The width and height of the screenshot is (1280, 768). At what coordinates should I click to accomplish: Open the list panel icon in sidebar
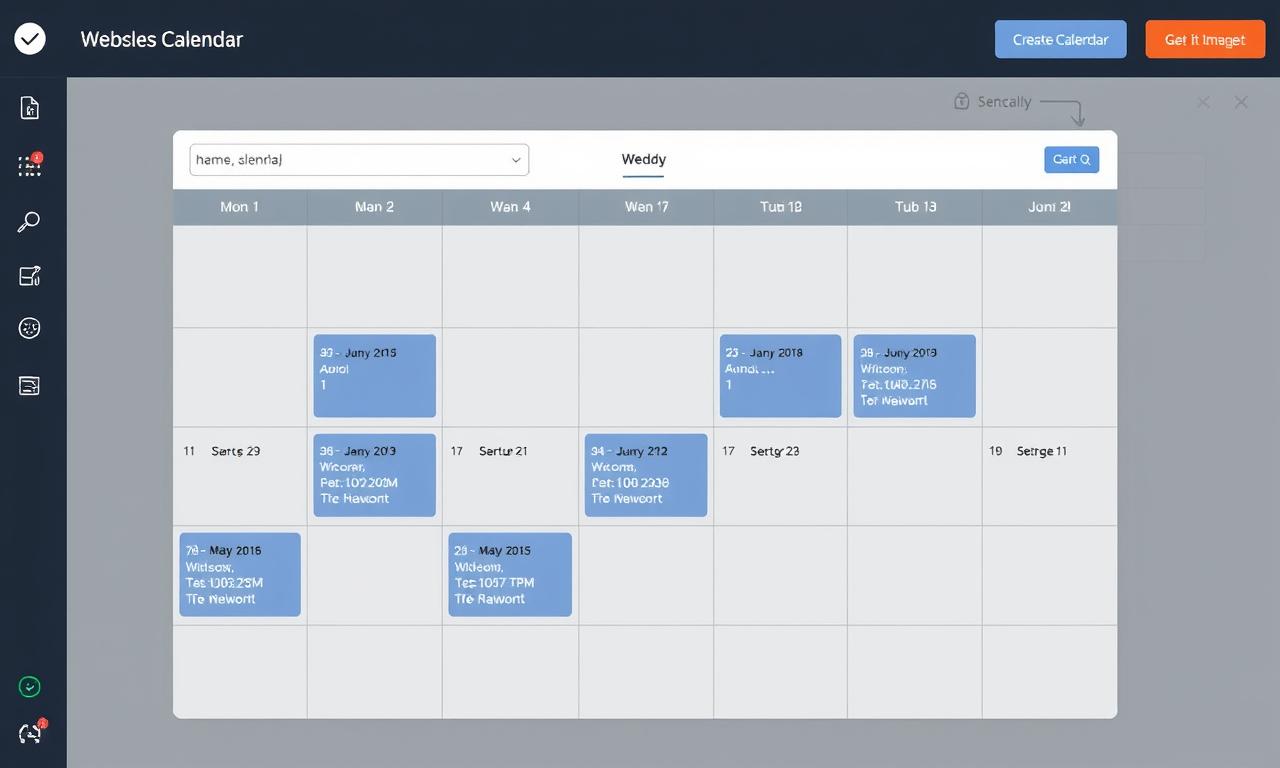click(x=30, y=386)
